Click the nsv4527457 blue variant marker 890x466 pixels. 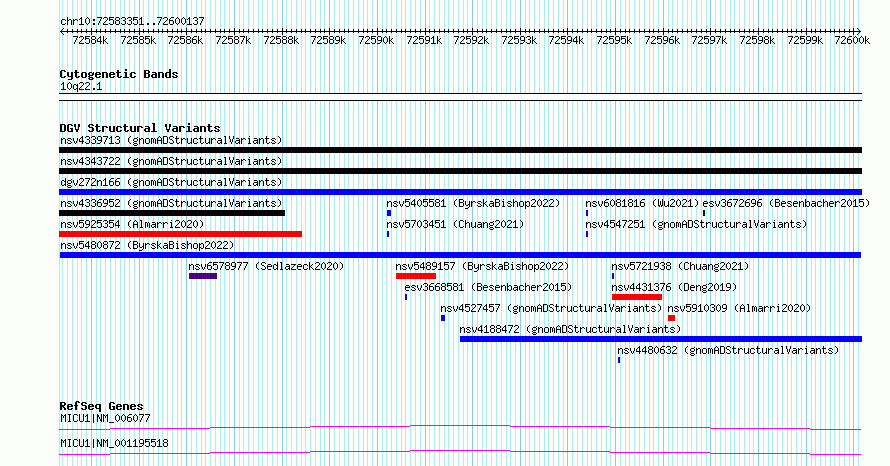tap(443, 318)
